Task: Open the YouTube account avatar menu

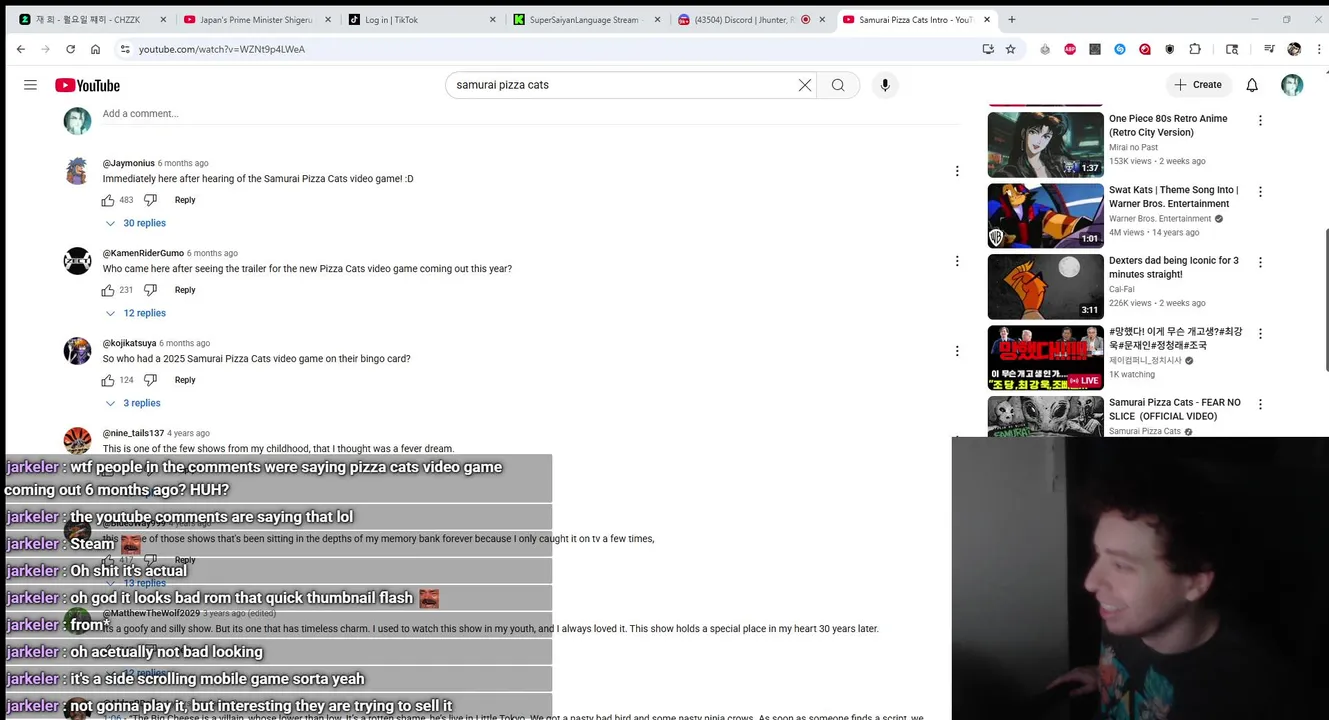Action: (1292, 85)
